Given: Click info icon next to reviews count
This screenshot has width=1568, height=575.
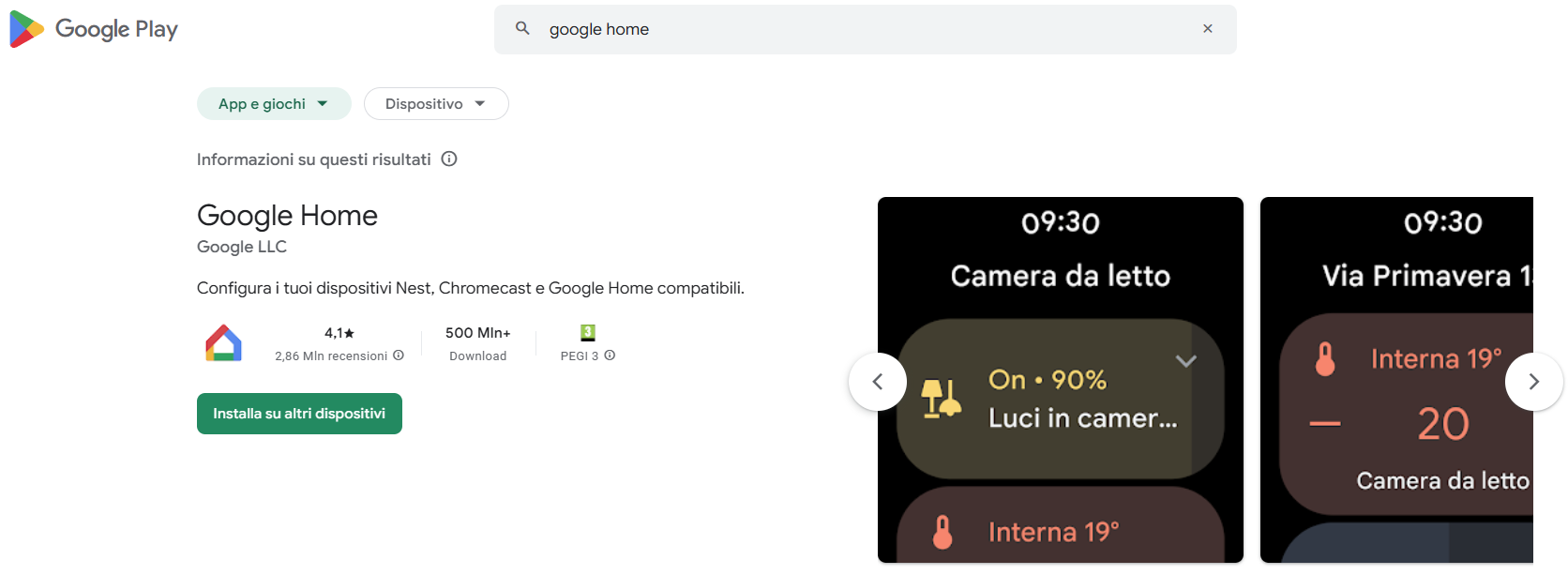Looking at the screenshot, I should tap(399, 356).
